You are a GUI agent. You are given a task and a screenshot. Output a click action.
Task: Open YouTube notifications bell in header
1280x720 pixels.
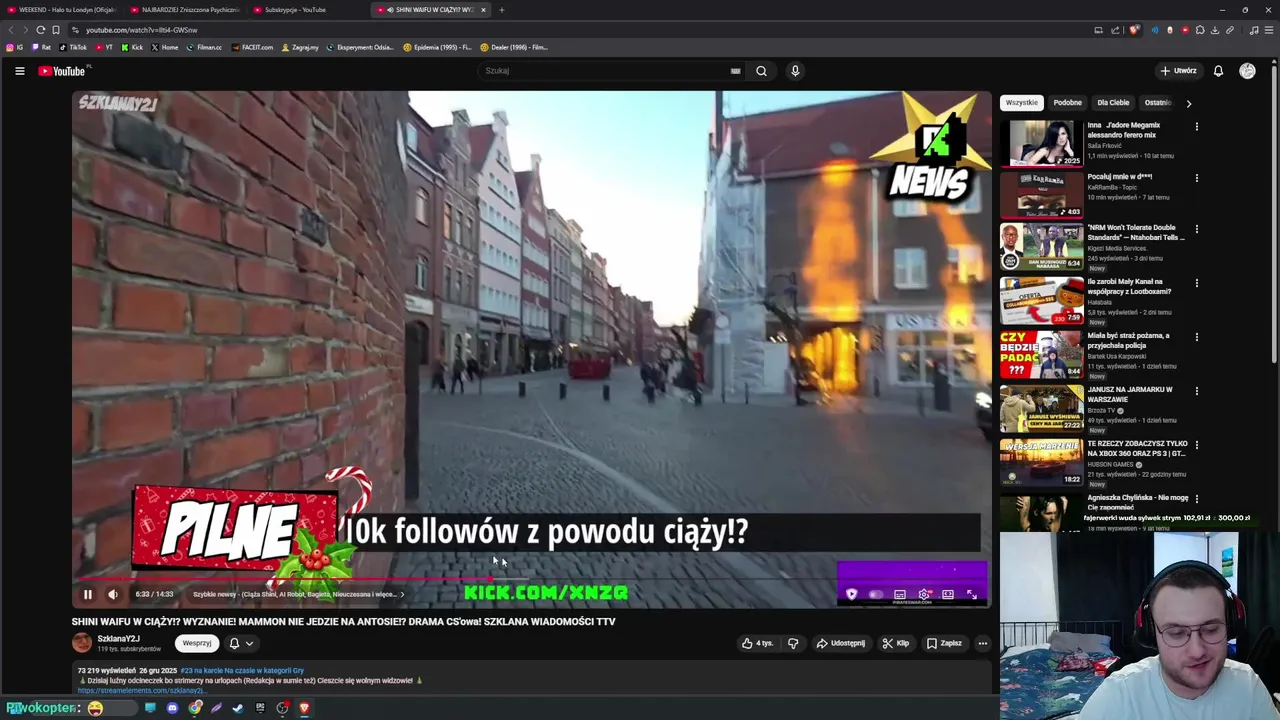pos(1218,71)
